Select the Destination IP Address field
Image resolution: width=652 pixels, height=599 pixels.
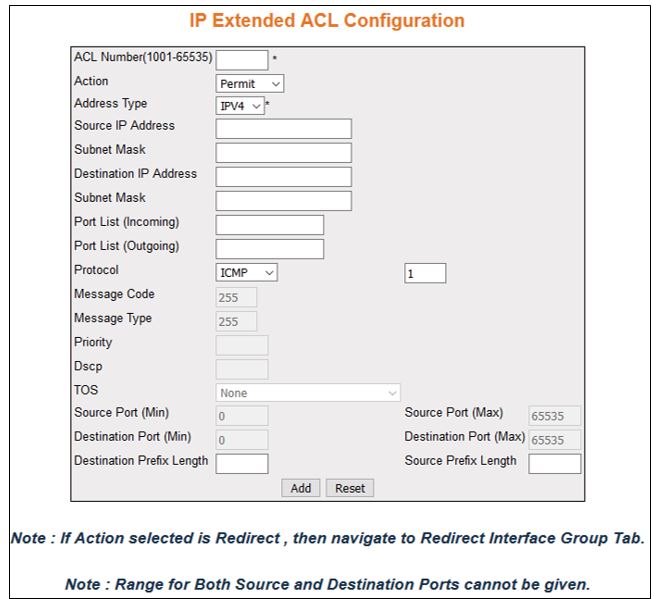(x=283, y=177)
